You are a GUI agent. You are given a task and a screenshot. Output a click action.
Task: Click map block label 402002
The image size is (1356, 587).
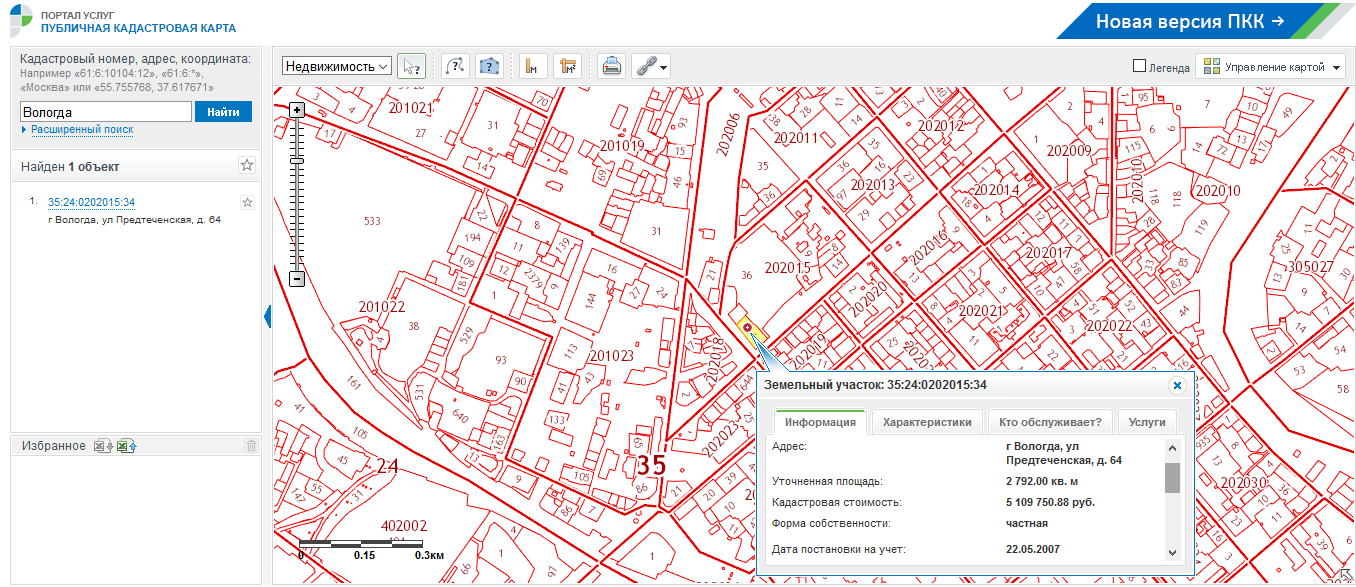404,525
